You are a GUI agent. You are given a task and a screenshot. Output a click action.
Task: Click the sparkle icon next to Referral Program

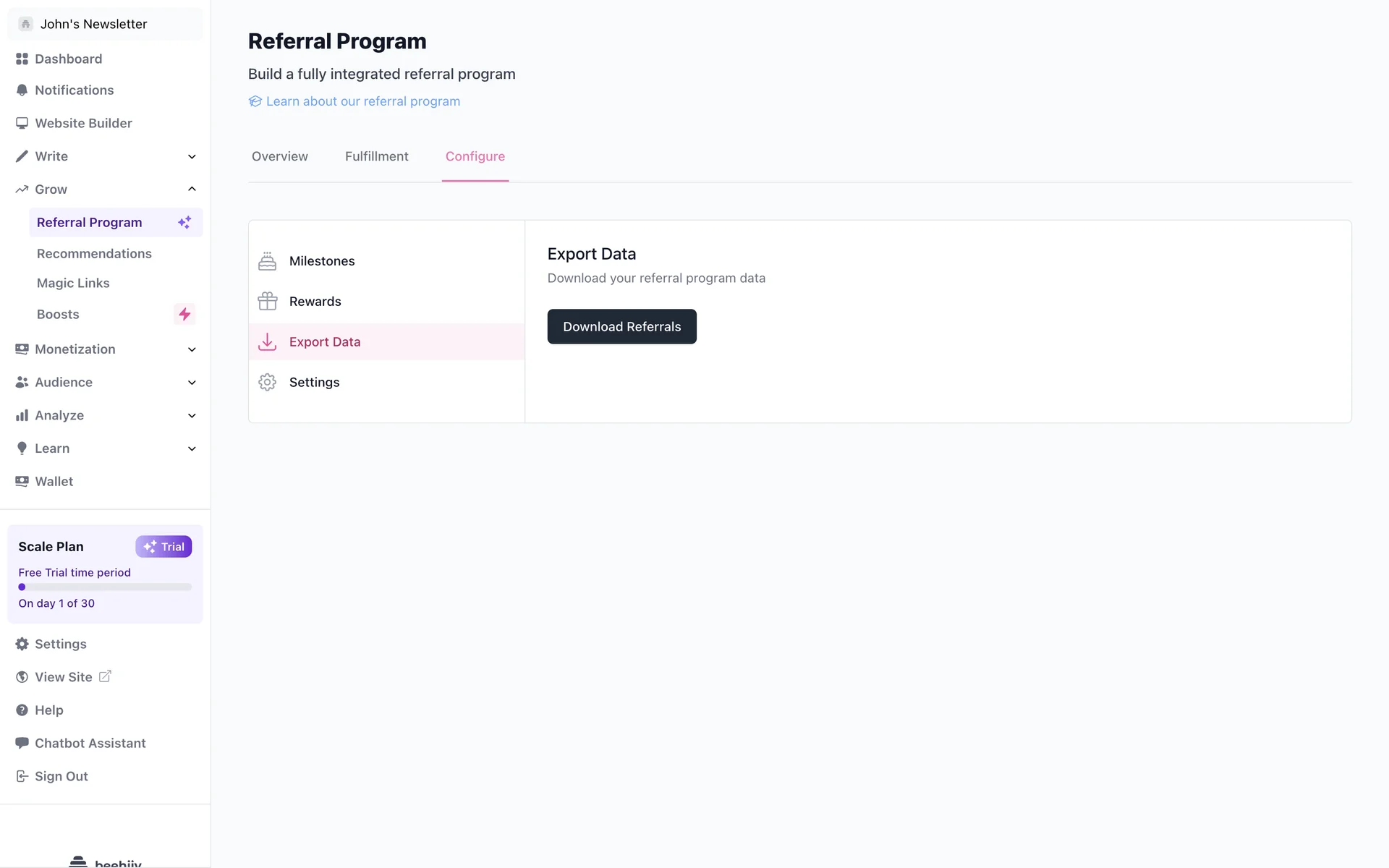(x=184, y=222)
